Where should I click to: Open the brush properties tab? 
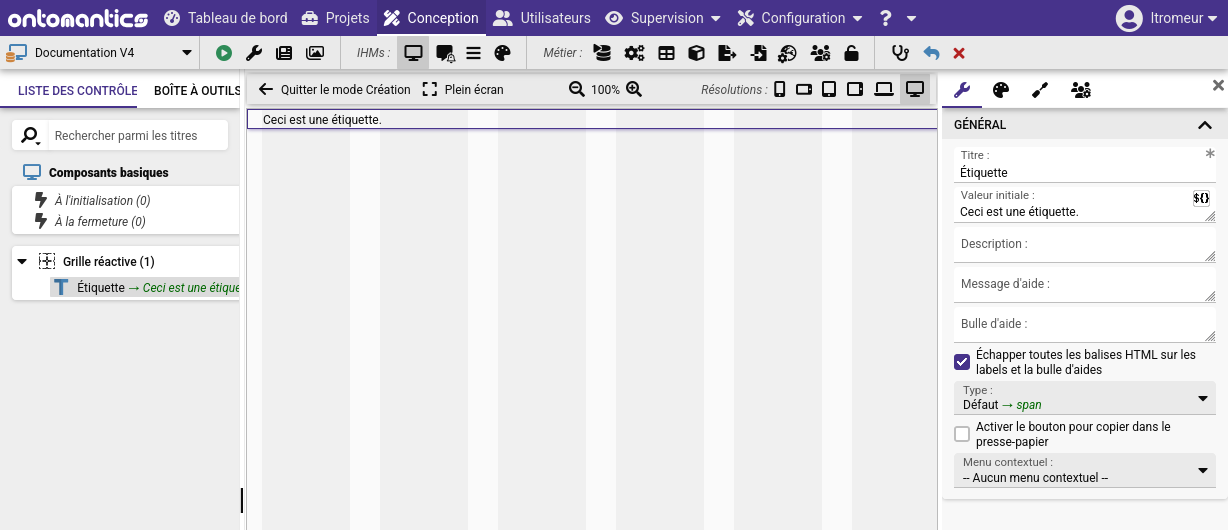[x=1040, y=90]
